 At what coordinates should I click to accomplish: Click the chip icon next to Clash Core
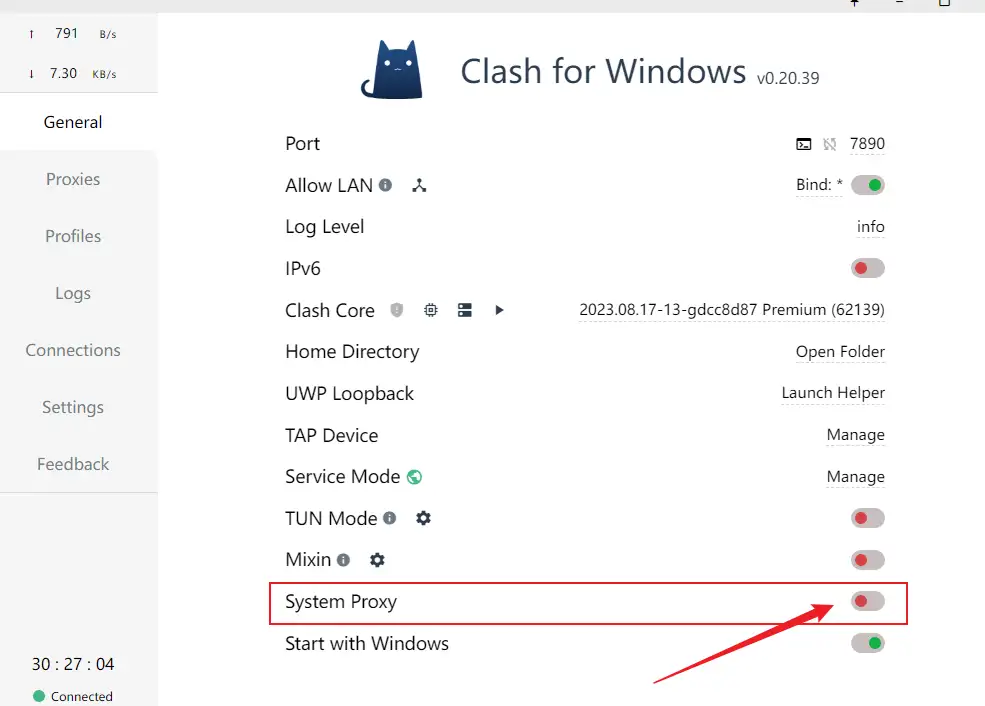click(x=431, y=310)
